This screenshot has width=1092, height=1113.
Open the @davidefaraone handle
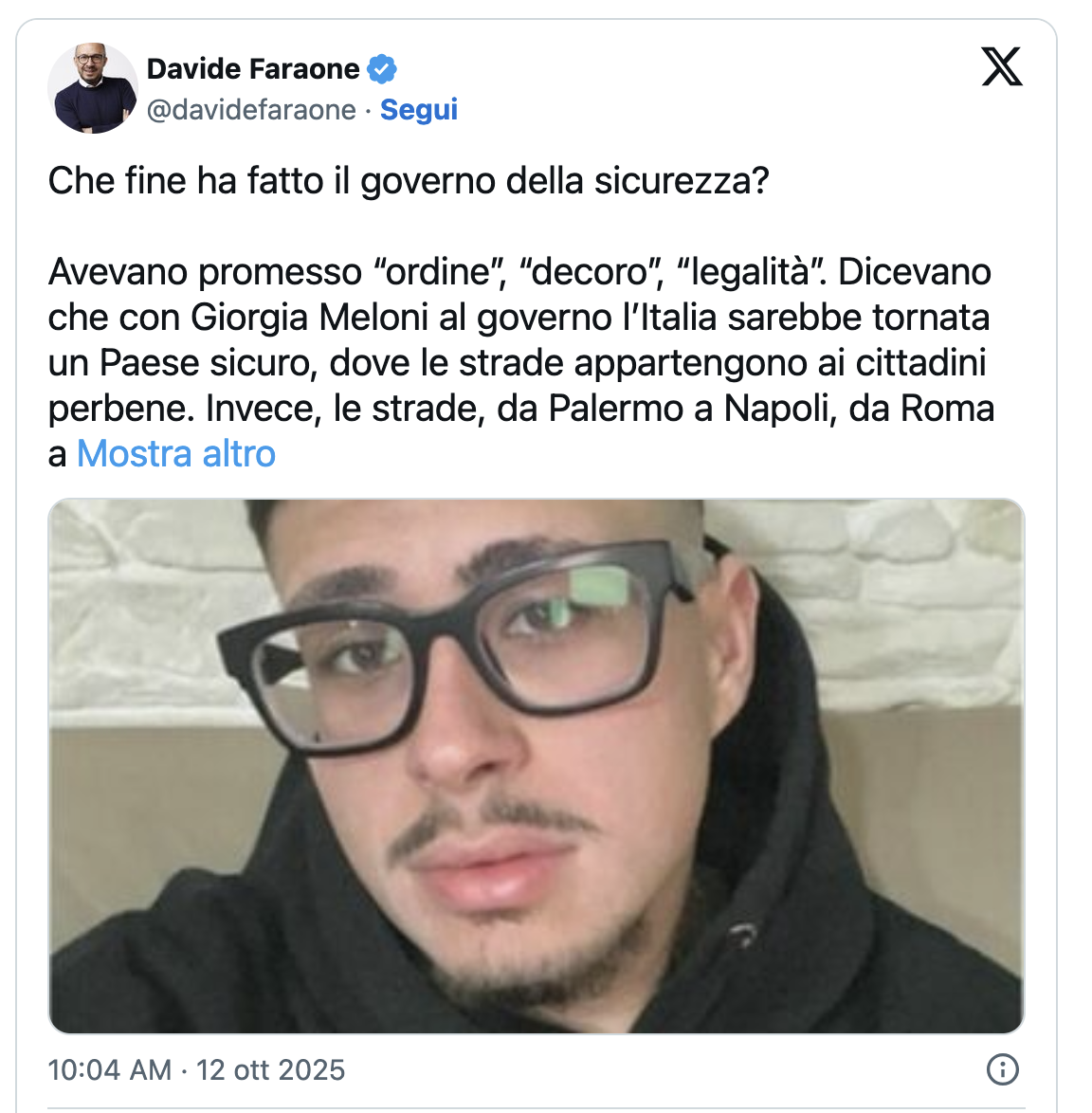251,110
